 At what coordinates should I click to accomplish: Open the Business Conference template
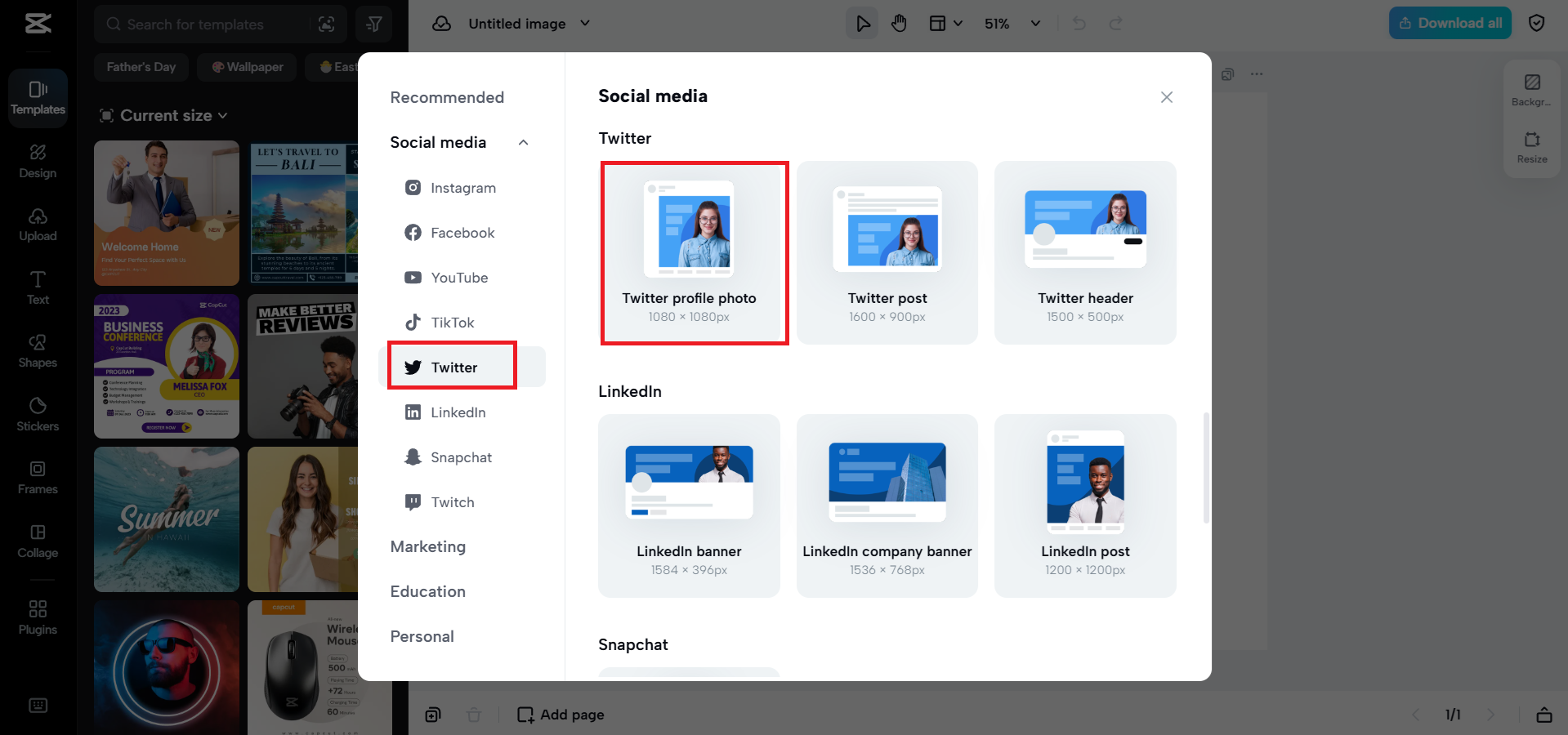point(167,367)
